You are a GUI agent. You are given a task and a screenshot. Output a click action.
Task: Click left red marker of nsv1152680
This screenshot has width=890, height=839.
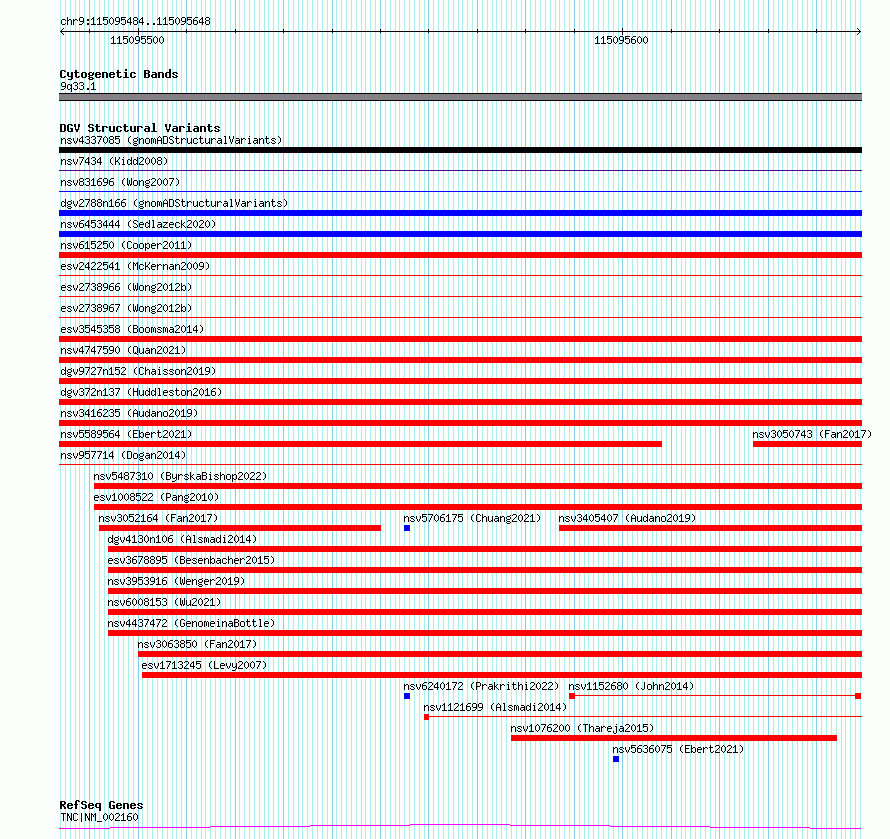click(572, 696)
